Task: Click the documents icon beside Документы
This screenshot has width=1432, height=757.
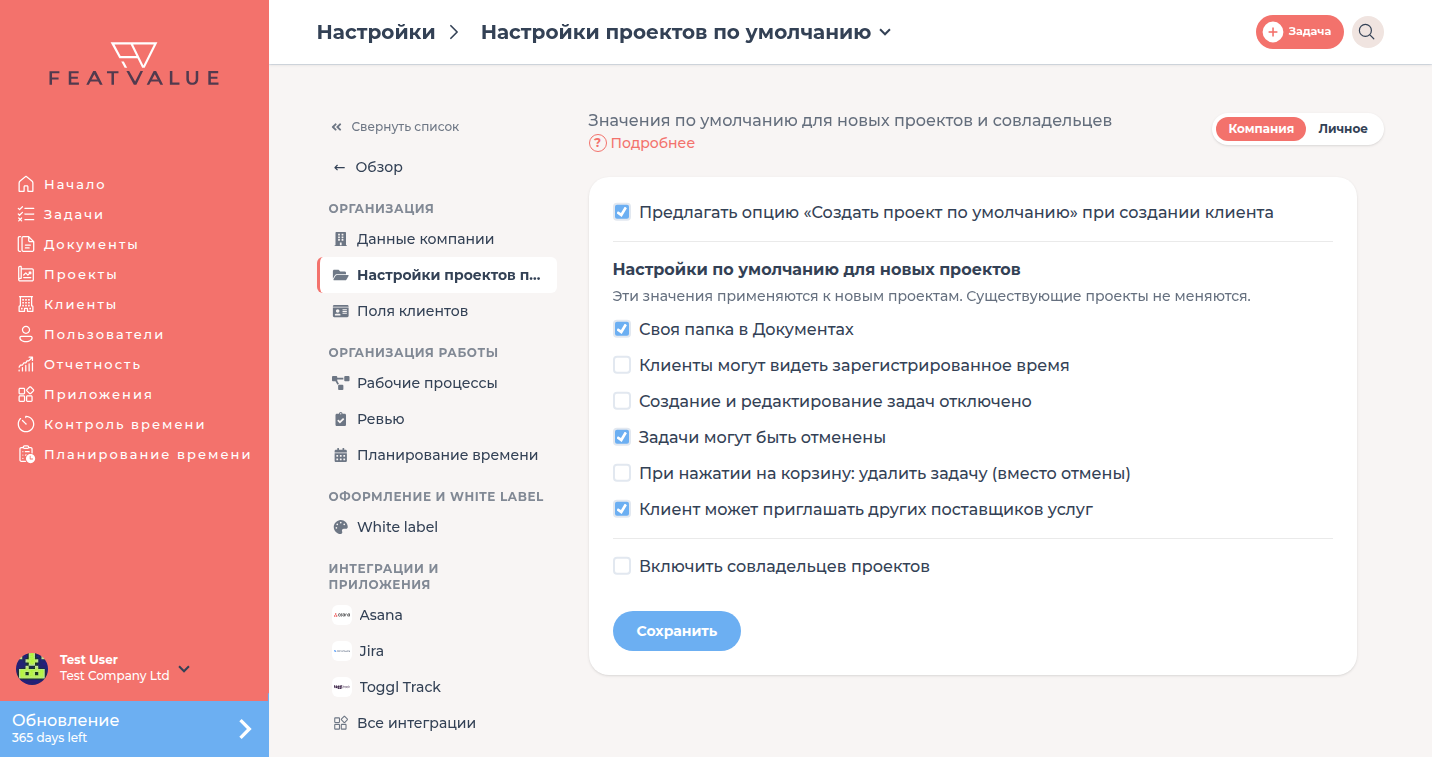Action: click(x=26, y=244)
